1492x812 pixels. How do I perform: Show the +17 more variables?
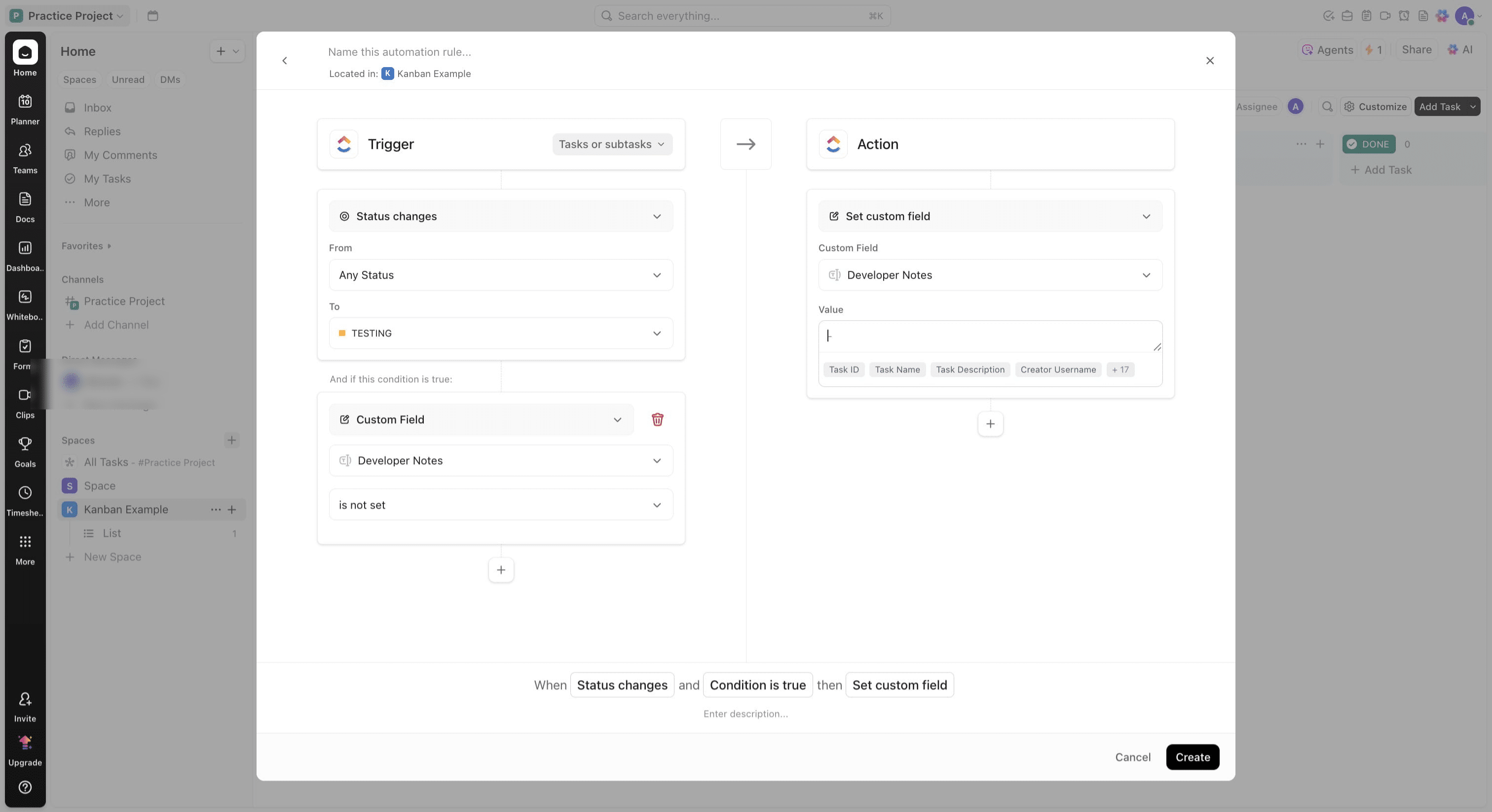point(1119,369)
